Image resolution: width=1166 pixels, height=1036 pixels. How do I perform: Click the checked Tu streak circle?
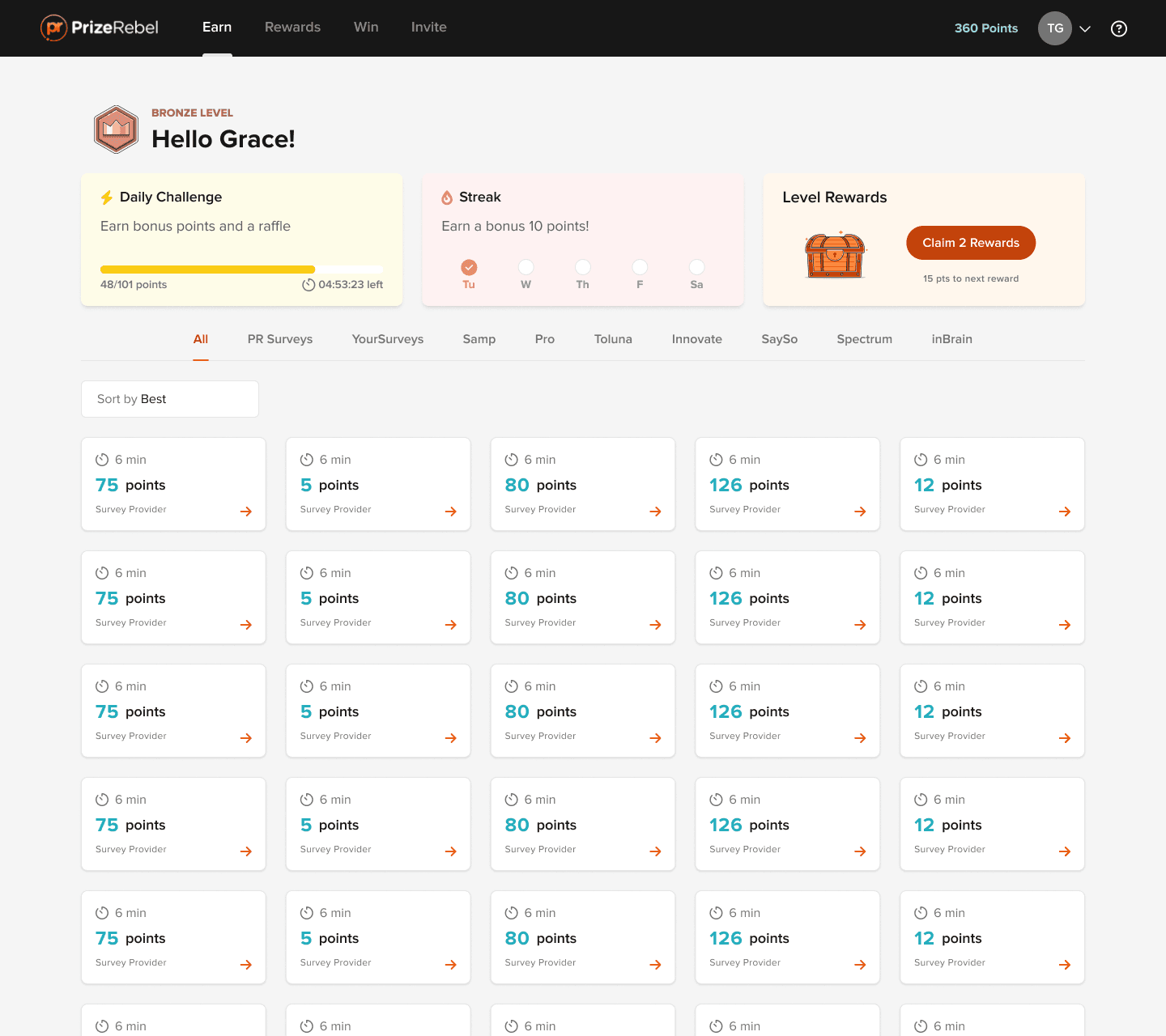coord(469,267)
